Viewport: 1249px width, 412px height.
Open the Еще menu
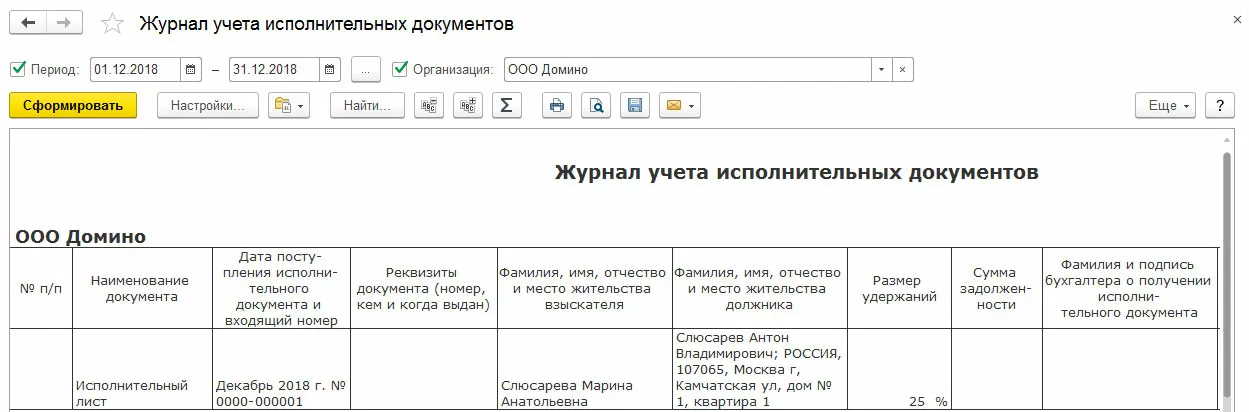1166,105
